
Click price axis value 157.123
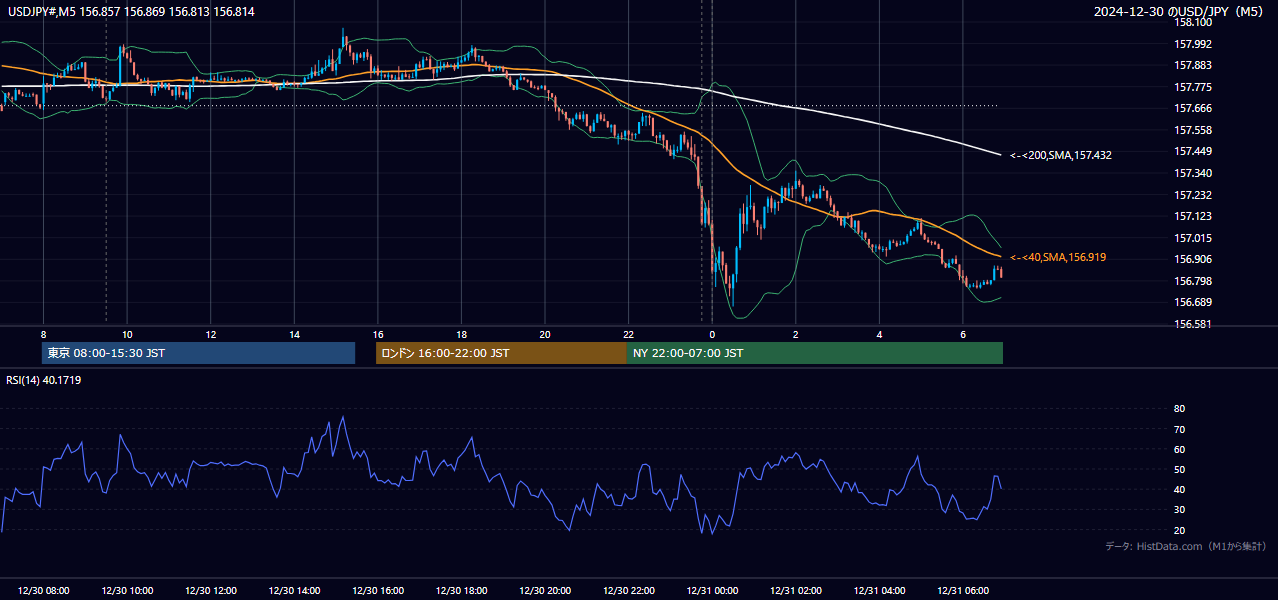1193,216
